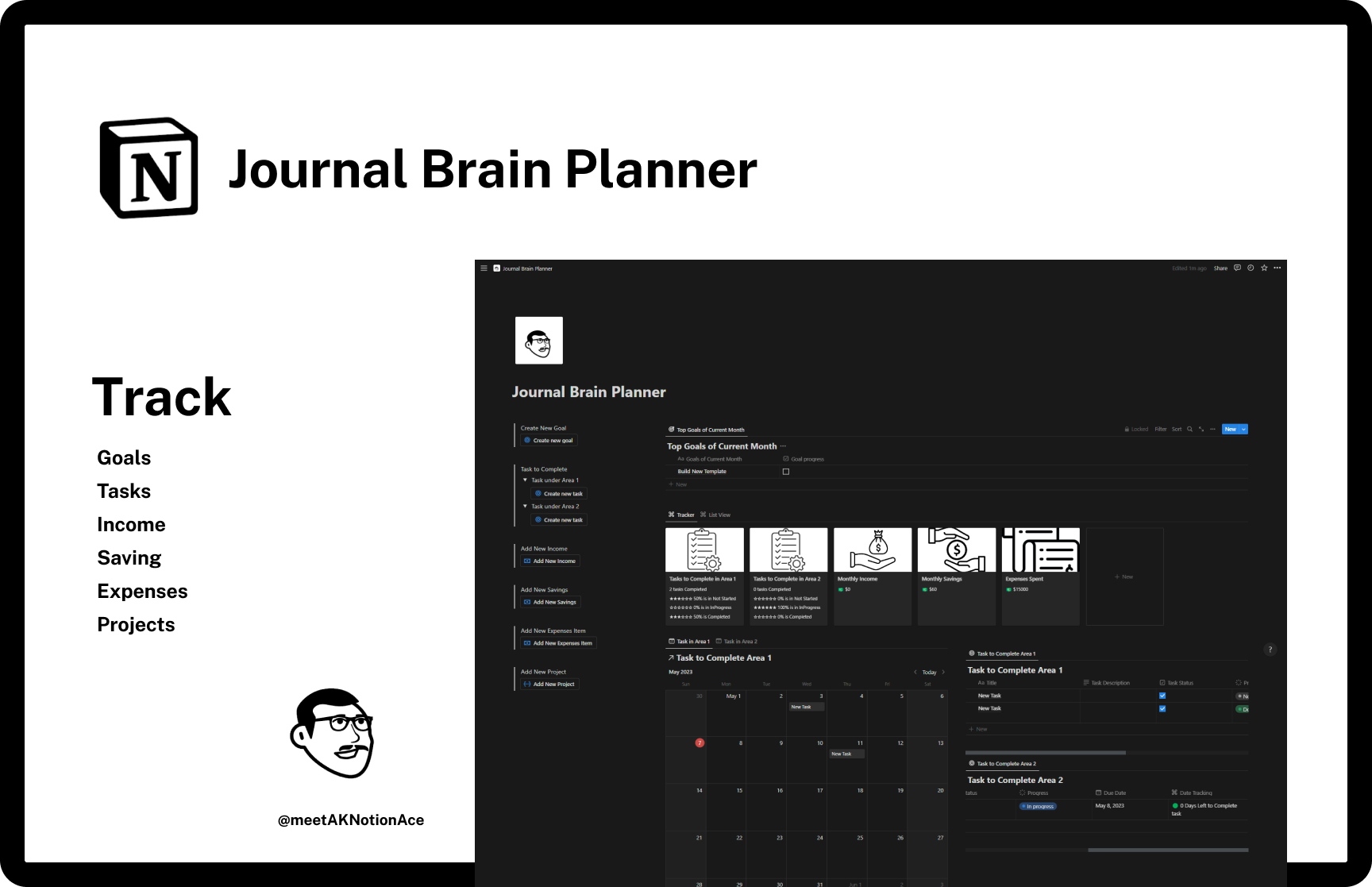Click the Share button
Image resolution: width=1372 pixels, height=887 pixels.
[x=1221, y=268]
